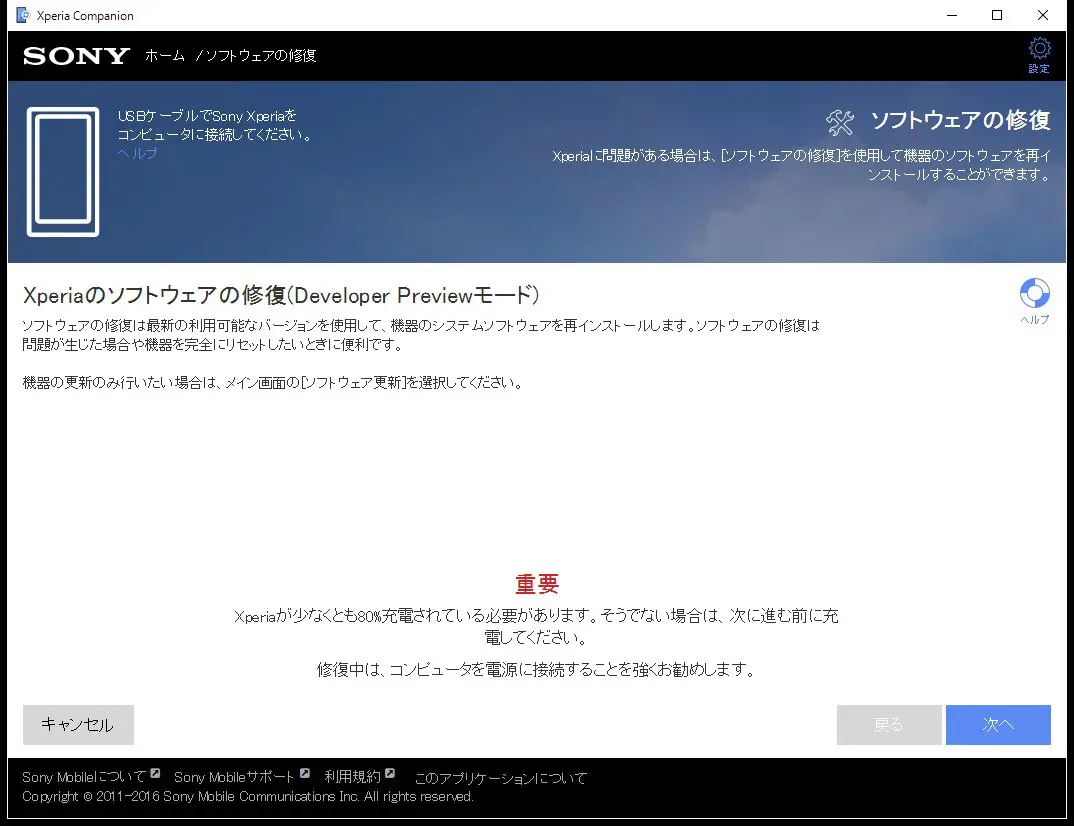Click the round help lifebuoy icon
Image resolution: width=1074 pixels, height=826 pixels.
(x=1034, y=293)
